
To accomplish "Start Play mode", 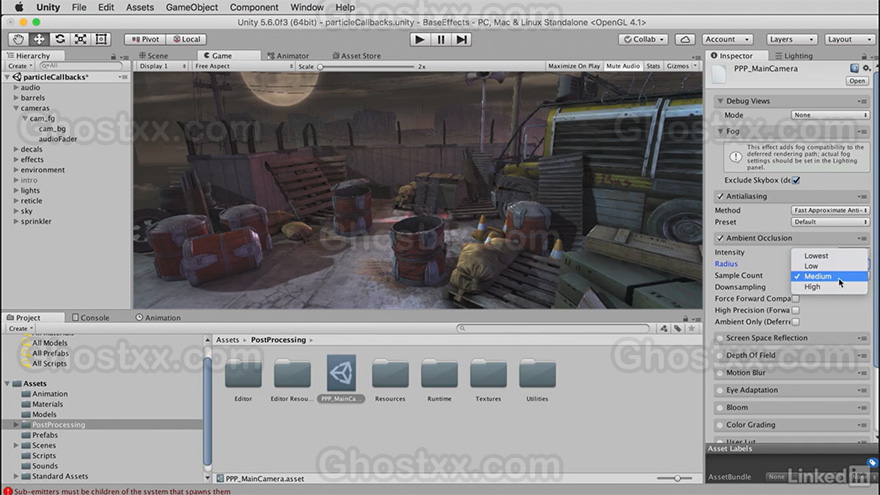I will point(419,39).
